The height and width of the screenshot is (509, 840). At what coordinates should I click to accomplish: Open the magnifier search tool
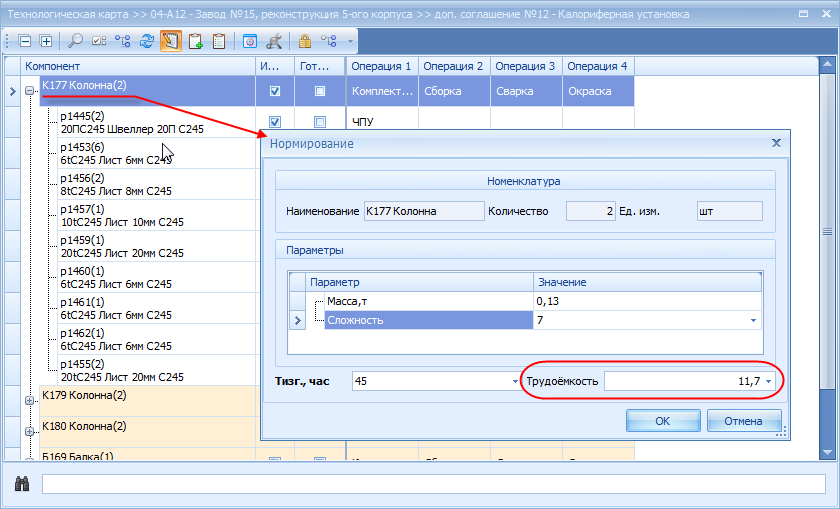tap(75, 41)
